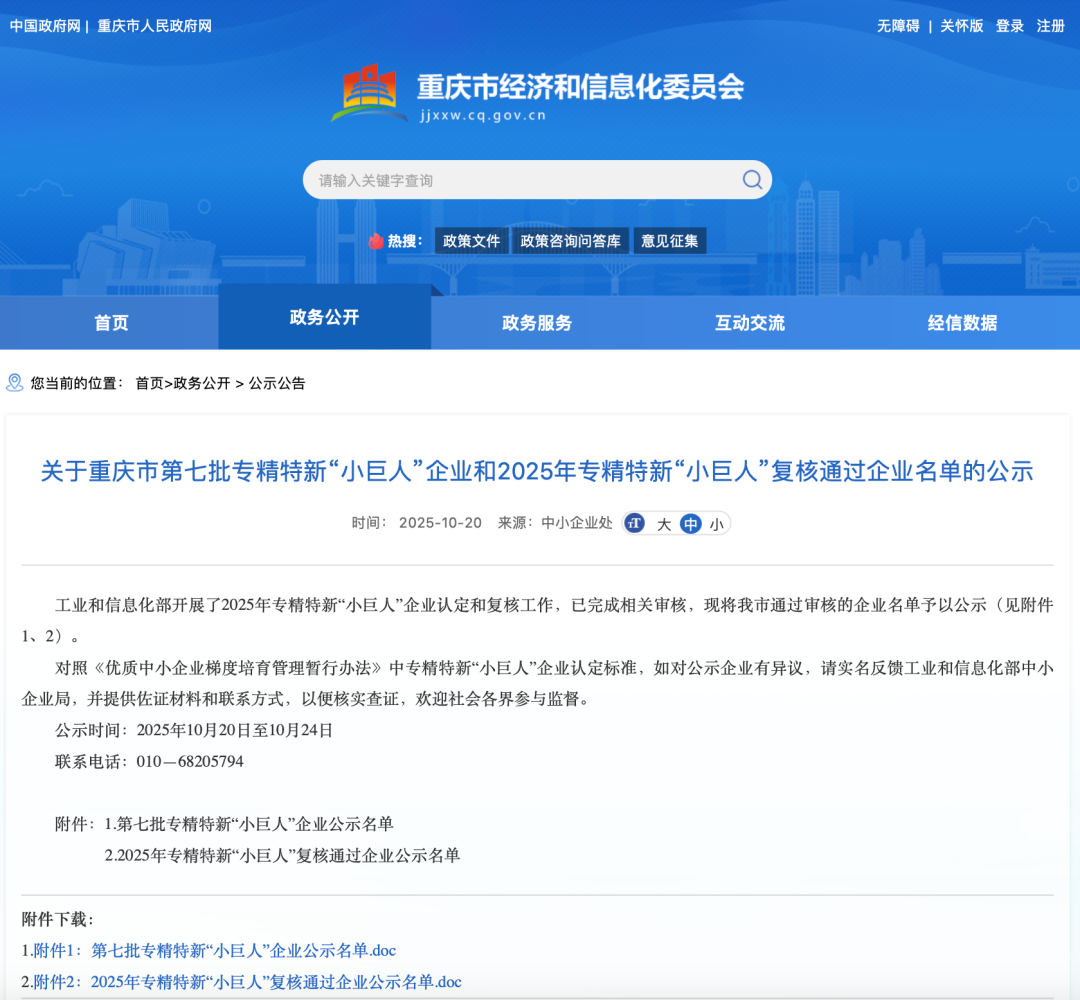Select the 政策咨询问答库 hot search tag
The height and width of the screenshot is (1000, 1080).
(570, 241)
